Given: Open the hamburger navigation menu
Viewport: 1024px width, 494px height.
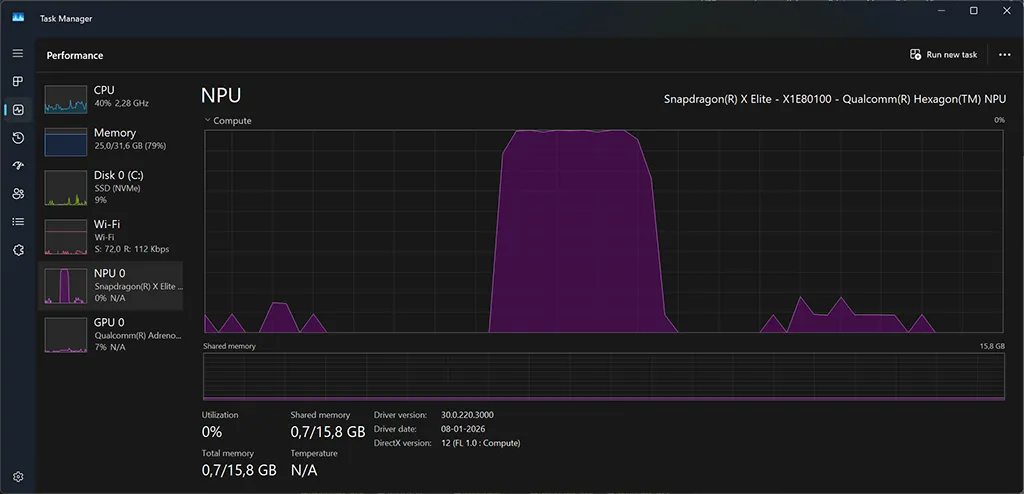Looking at the screenshot, I should (x=18, y=53).
